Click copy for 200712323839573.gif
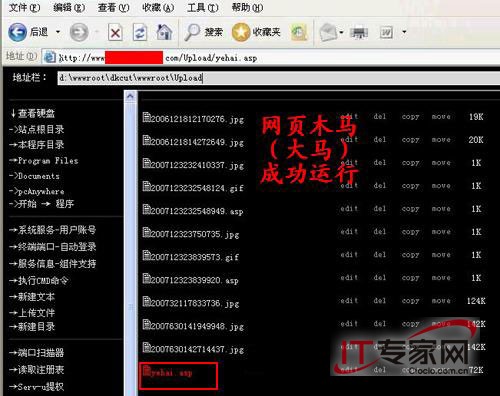 (x=410, y=255)
